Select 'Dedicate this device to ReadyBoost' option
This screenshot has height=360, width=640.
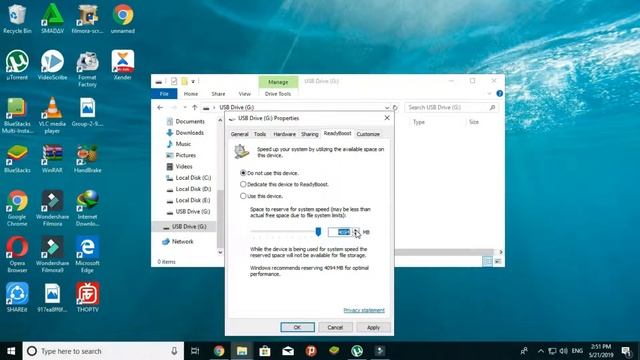coord(285,184)
